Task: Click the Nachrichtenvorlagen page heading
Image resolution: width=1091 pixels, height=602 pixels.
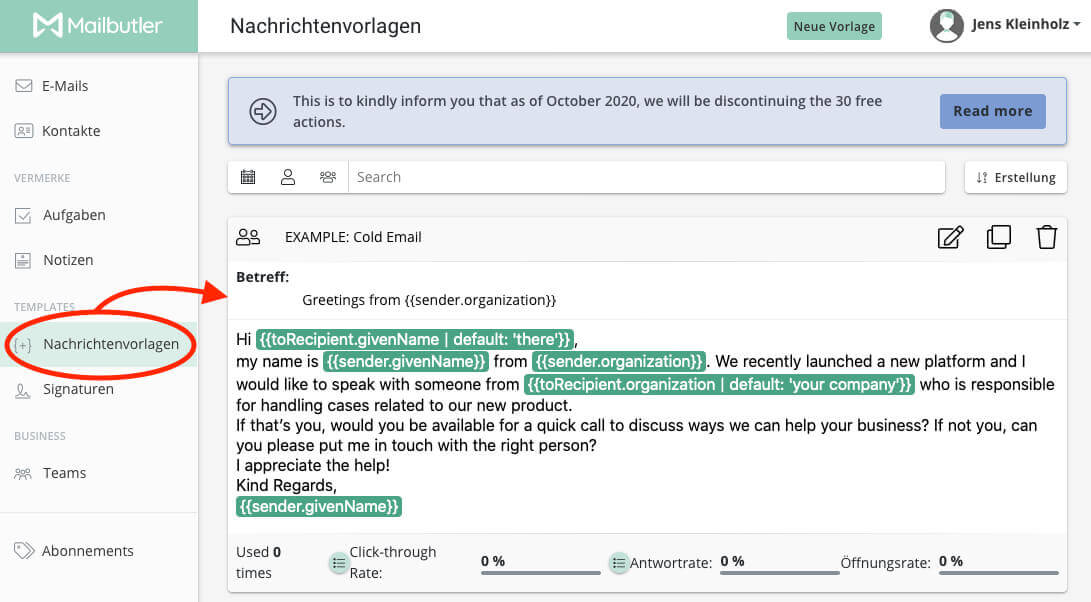Action: [x=325, y=26]
